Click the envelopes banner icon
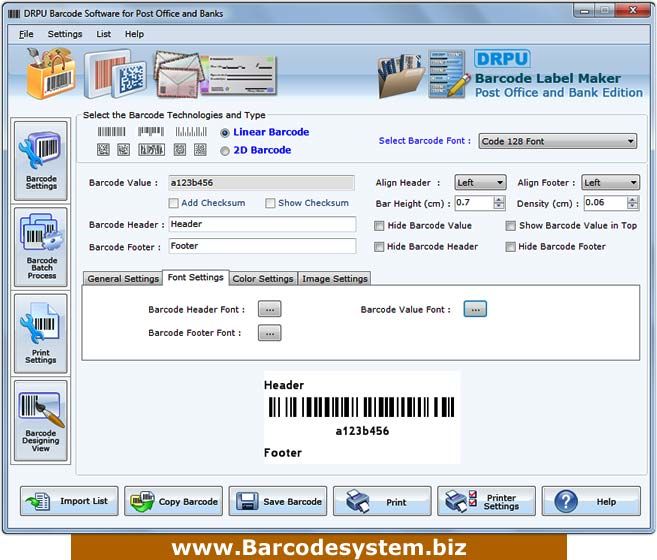 pyautogui.click(x=177, y=74)
